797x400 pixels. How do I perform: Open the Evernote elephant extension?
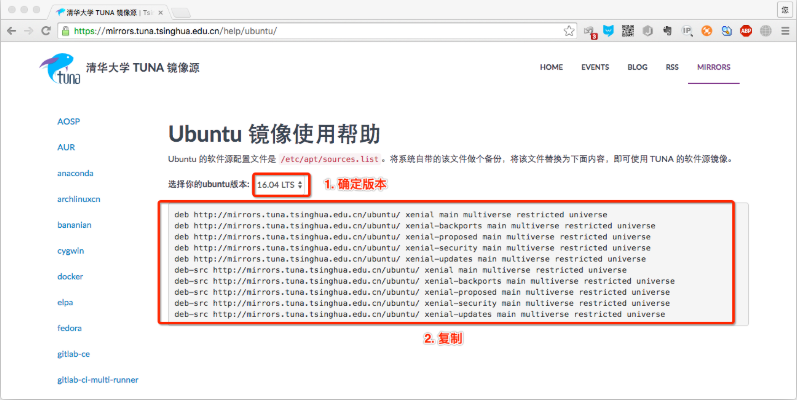pos(667,31)
